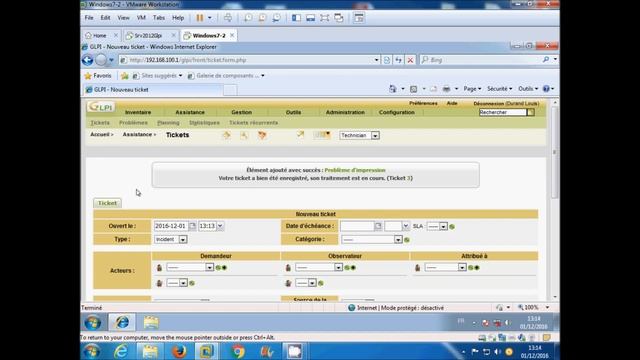Expand the Attribué à user dropdown
Image resolution: width=640 pixels, height=360 pixels.
point(462,267)
